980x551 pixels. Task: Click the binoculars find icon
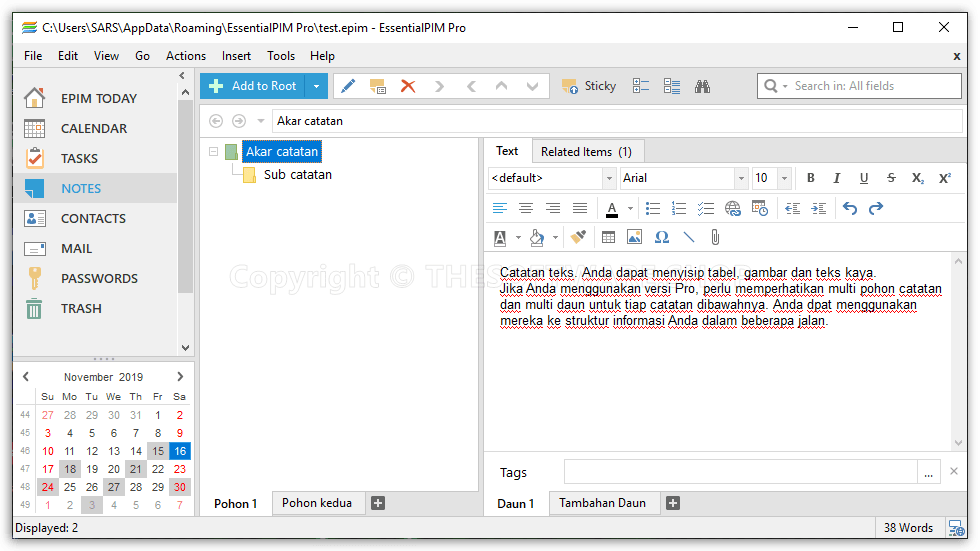pos(703,86)
